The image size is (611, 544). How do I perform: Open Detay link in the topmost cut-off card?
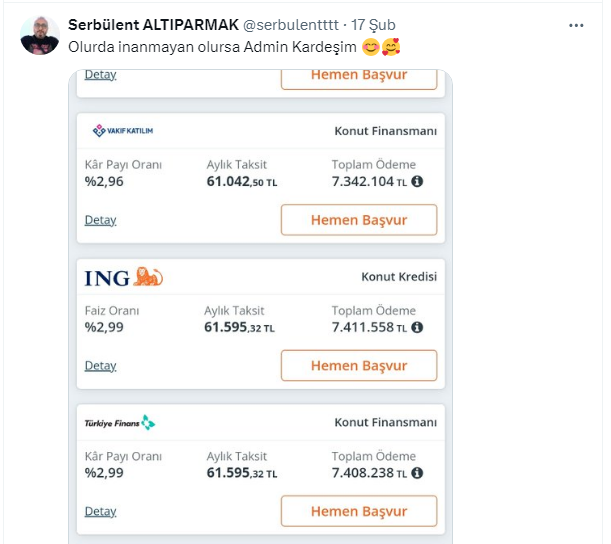click(x=100, y=75)
